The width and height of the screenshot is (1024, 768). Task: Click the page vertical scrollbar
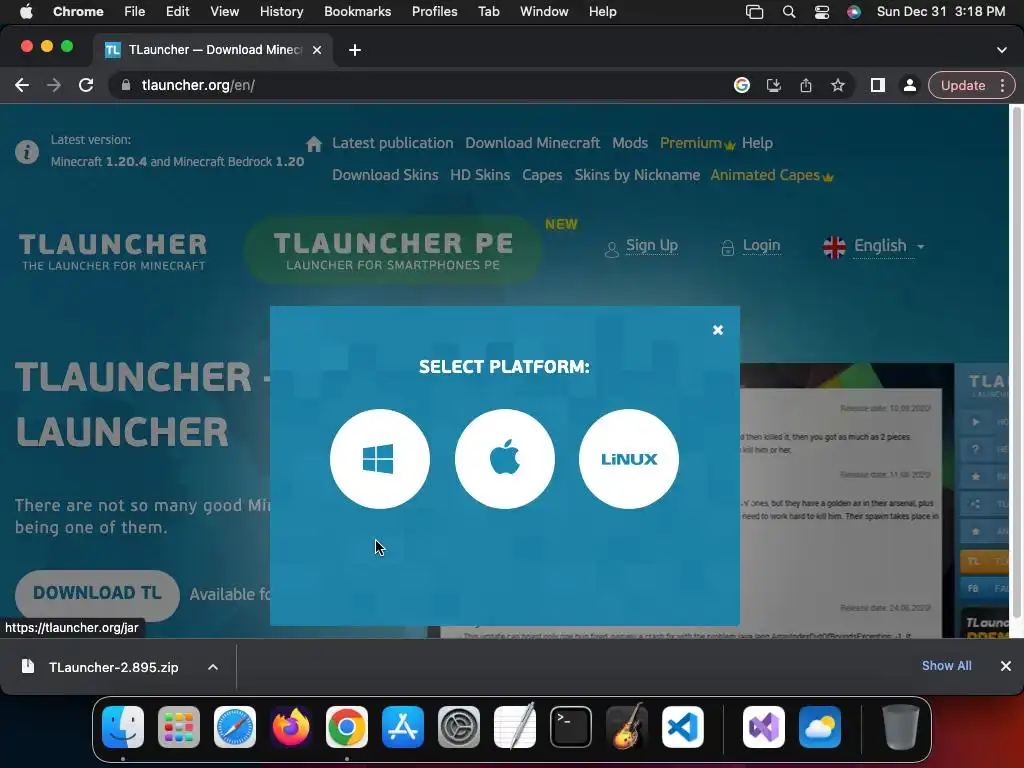click(x=1017, y=363)
